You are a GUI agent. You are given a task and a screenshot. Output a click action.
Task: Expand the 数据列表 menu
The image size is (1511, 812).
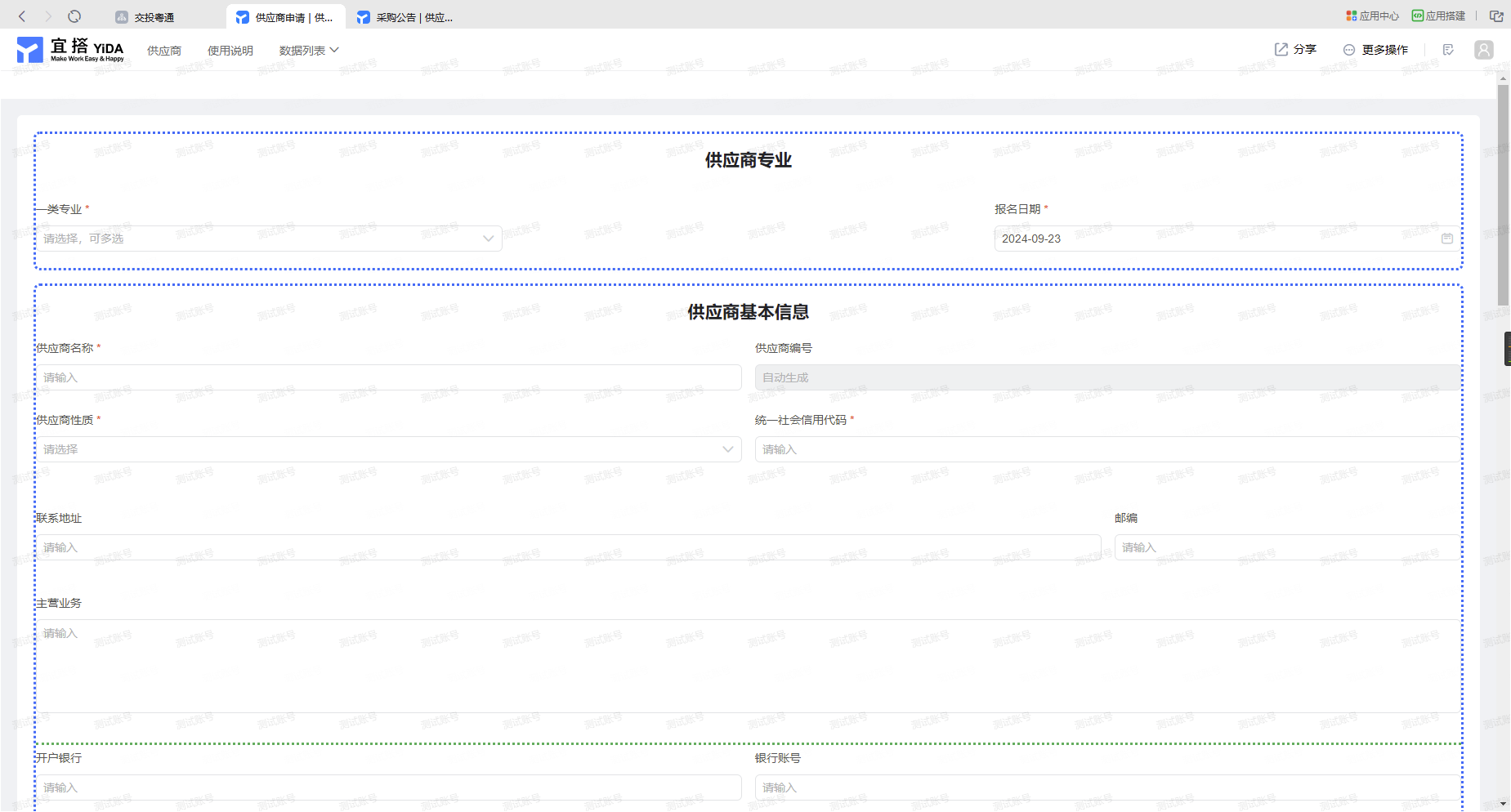(x=308, y=51)
